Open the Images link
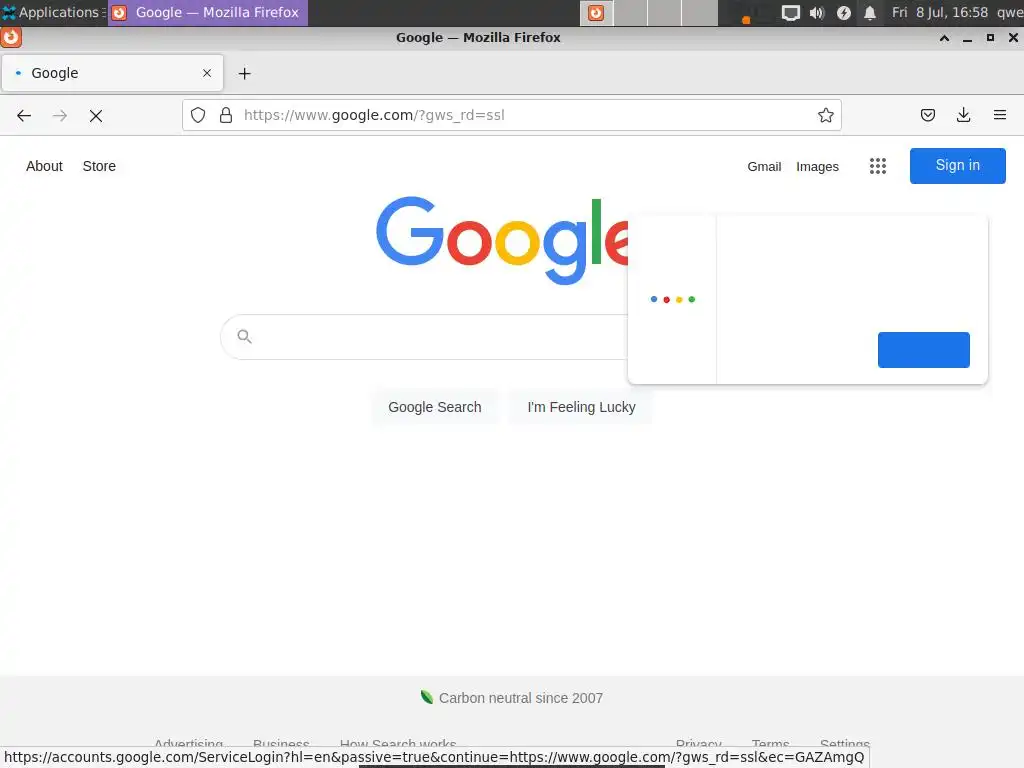 [x=817, y=167]
